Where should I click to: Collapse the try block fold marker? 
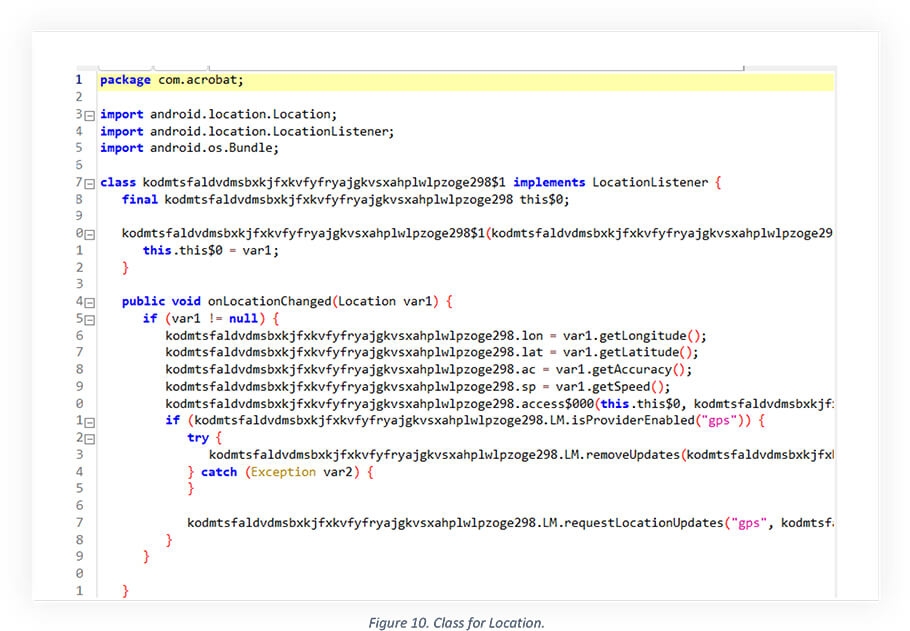coord(89,439)
